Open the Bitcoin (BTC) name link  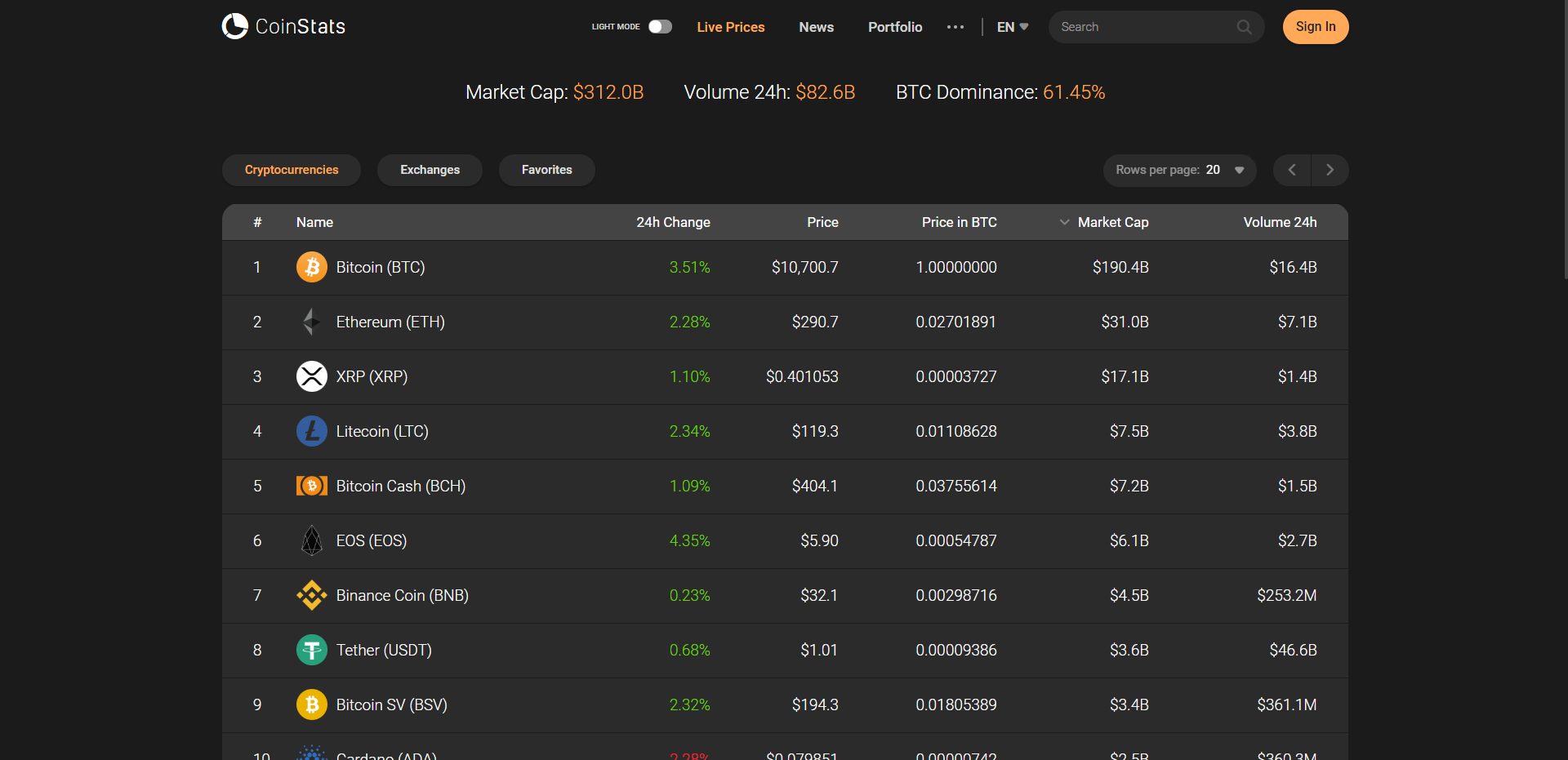pyautogui.click(x=381, y=267)
